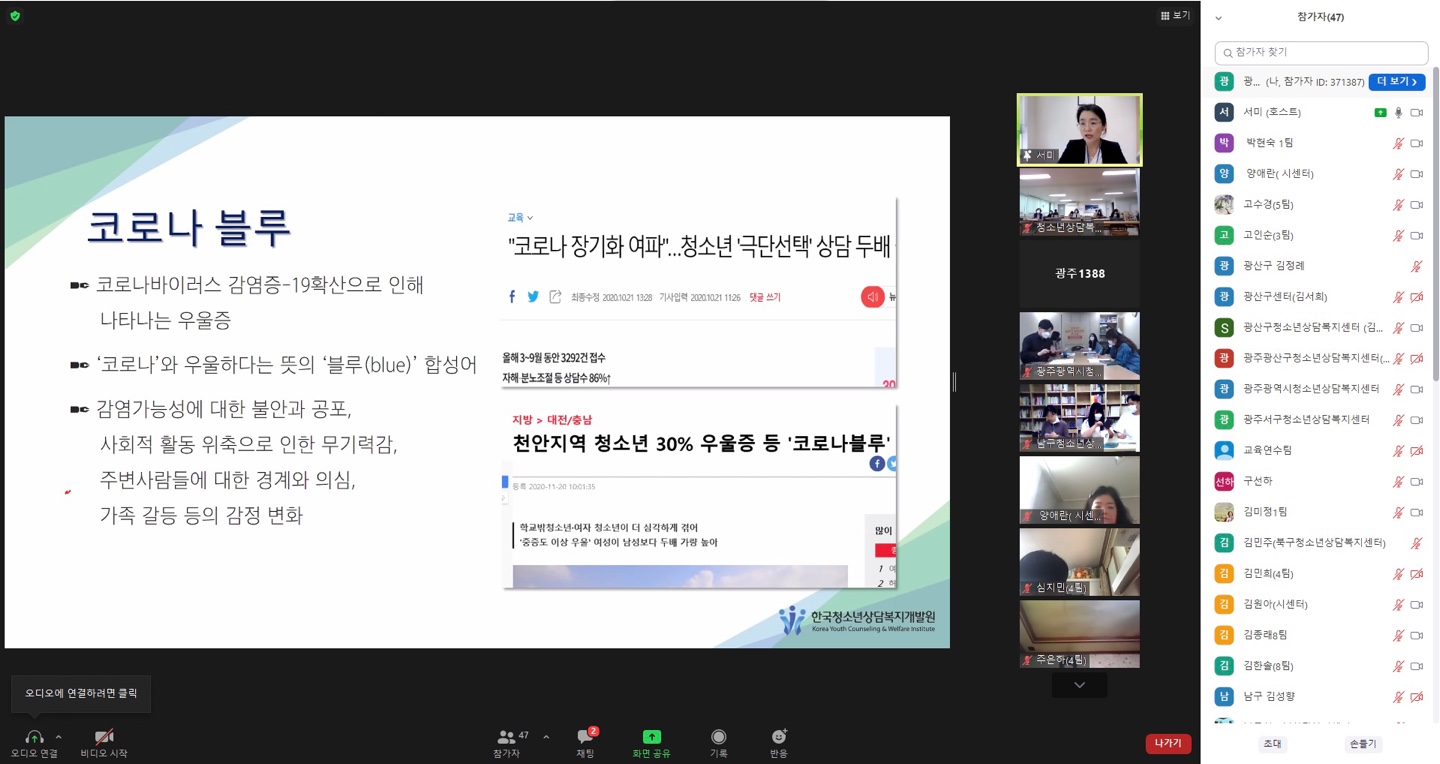Viewport: 1440px width, 764px height.
Task: Leave the meeting with the 나가기 button
Action: [x=1167, y=743]
